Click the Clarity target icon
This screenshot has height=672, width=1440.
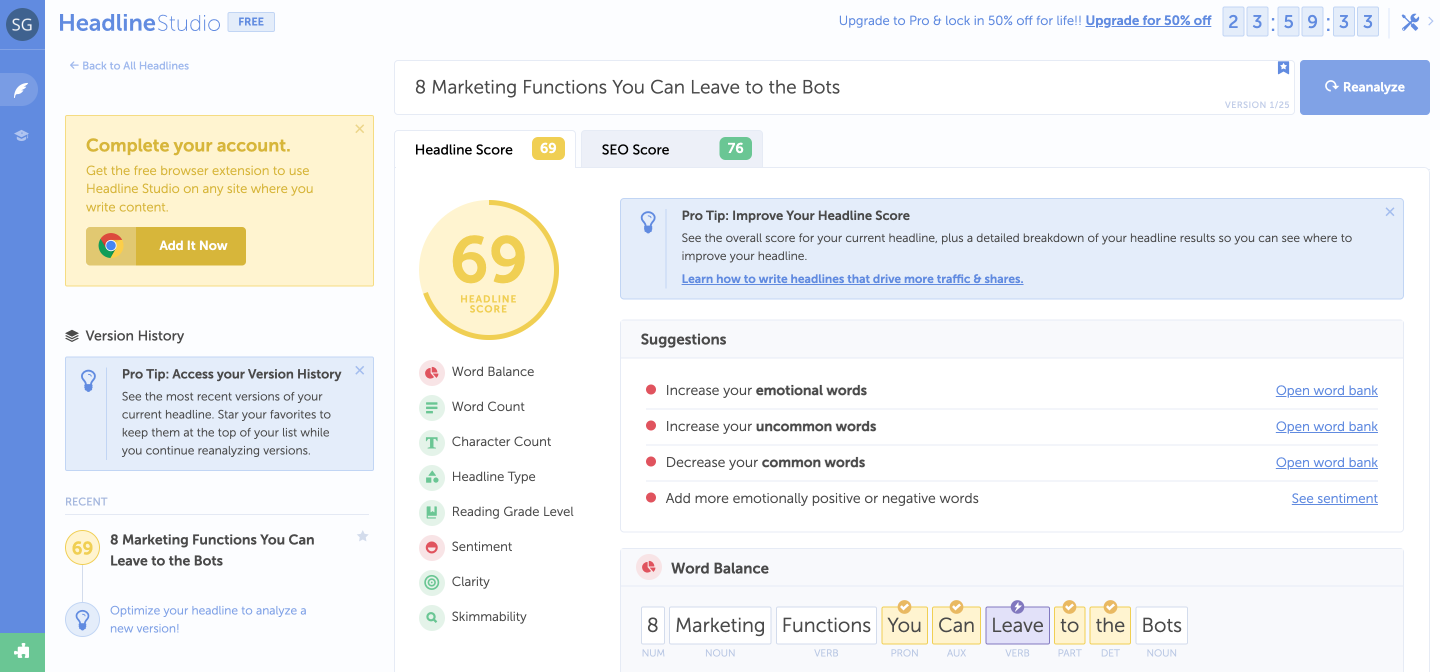click(432, 582)
